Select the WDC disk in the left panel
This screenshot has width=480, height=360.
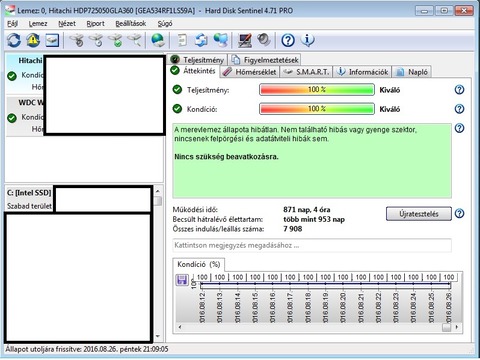(x=24, y=116)
